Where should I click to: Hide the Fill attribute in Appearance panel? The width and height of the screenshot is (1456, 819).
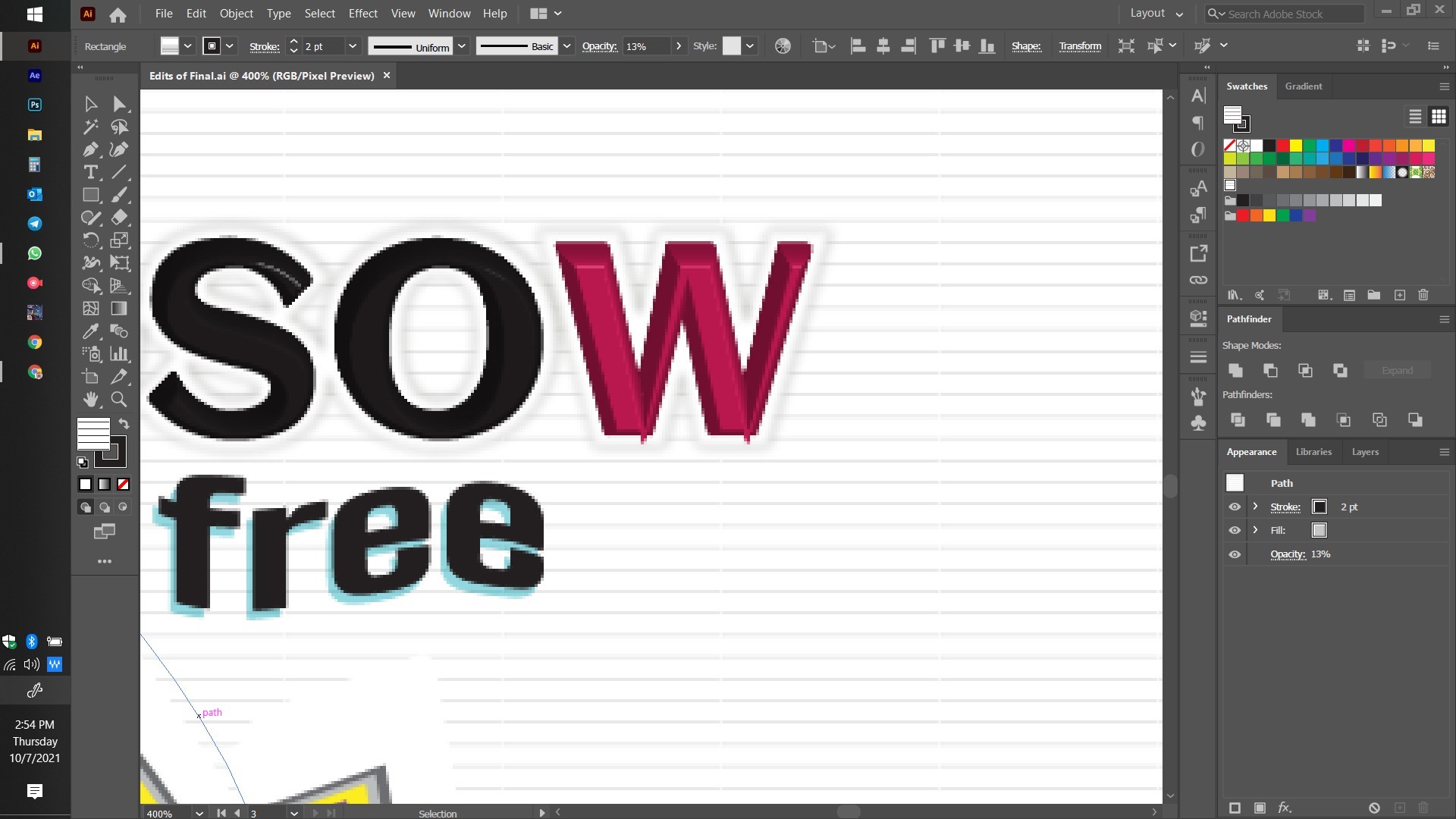pos(1235,530)
